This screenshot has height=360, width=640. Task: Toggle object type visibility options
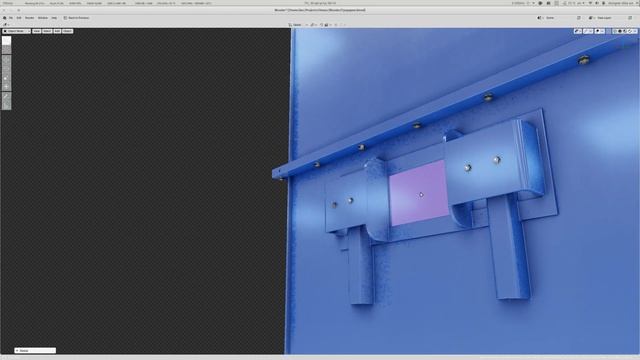pyautogui.click(x=578, y=31)
